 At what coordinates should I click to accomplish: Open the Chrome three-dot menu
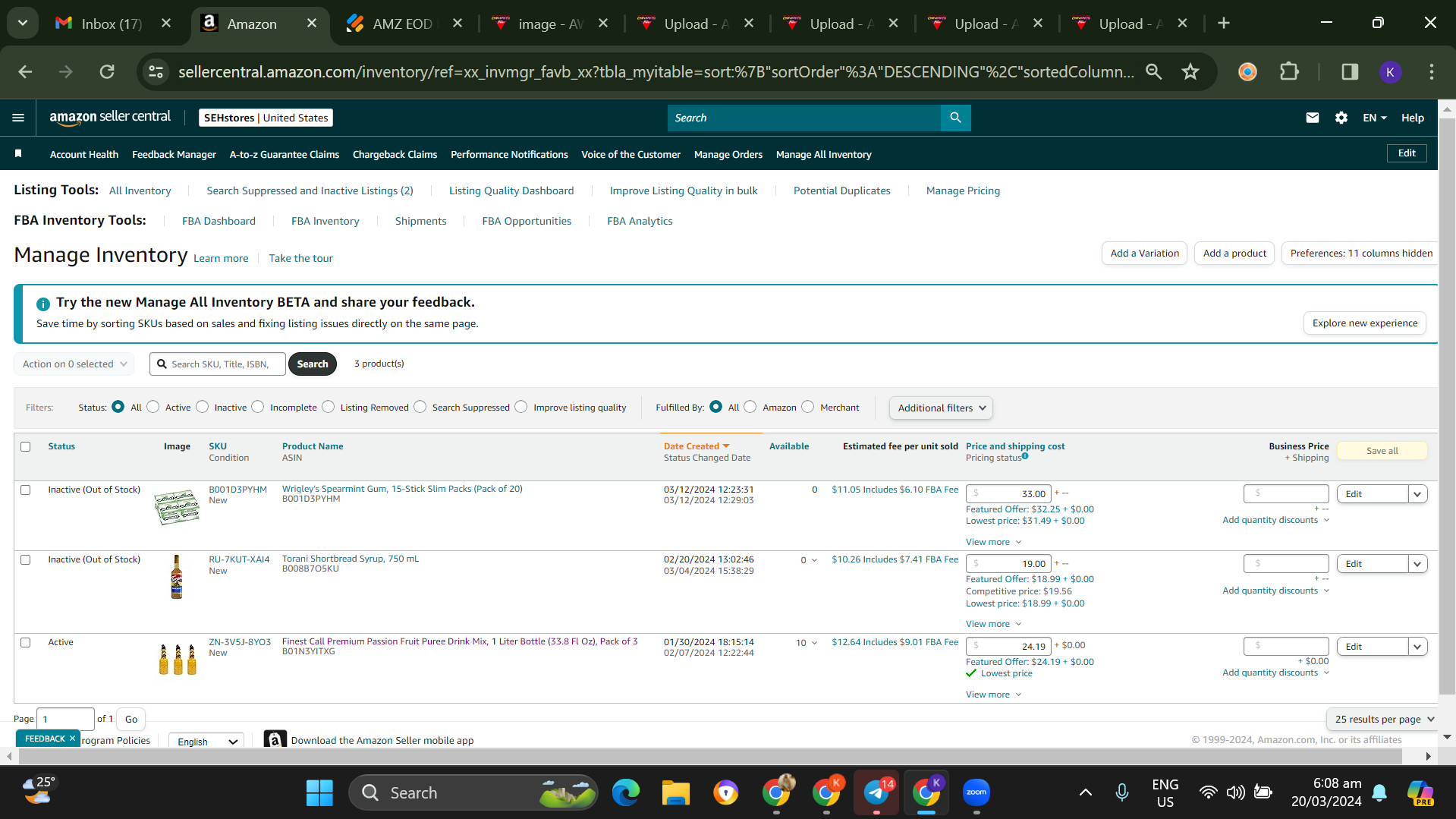pyautogui.click(x=1431, y=72)
